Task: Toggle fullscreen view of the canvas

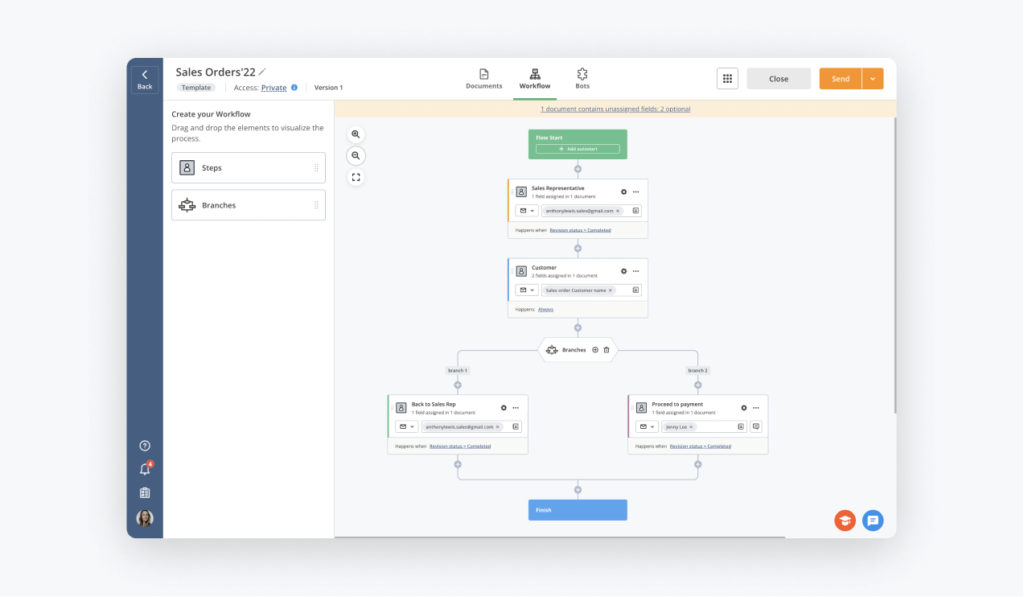Action: (356, 178)
